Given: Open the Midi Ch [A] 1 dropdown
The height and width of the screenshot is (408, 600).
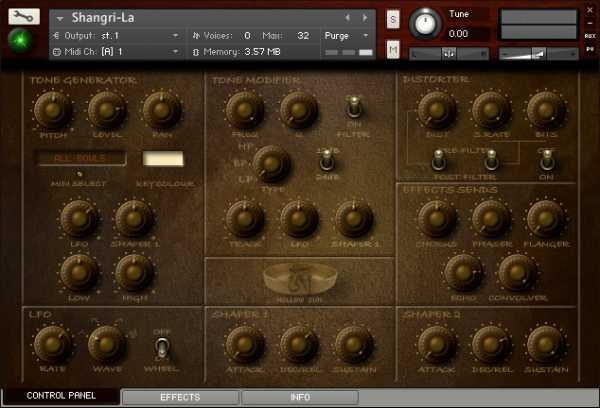Looking at the screenshot, I should [175, 52].
